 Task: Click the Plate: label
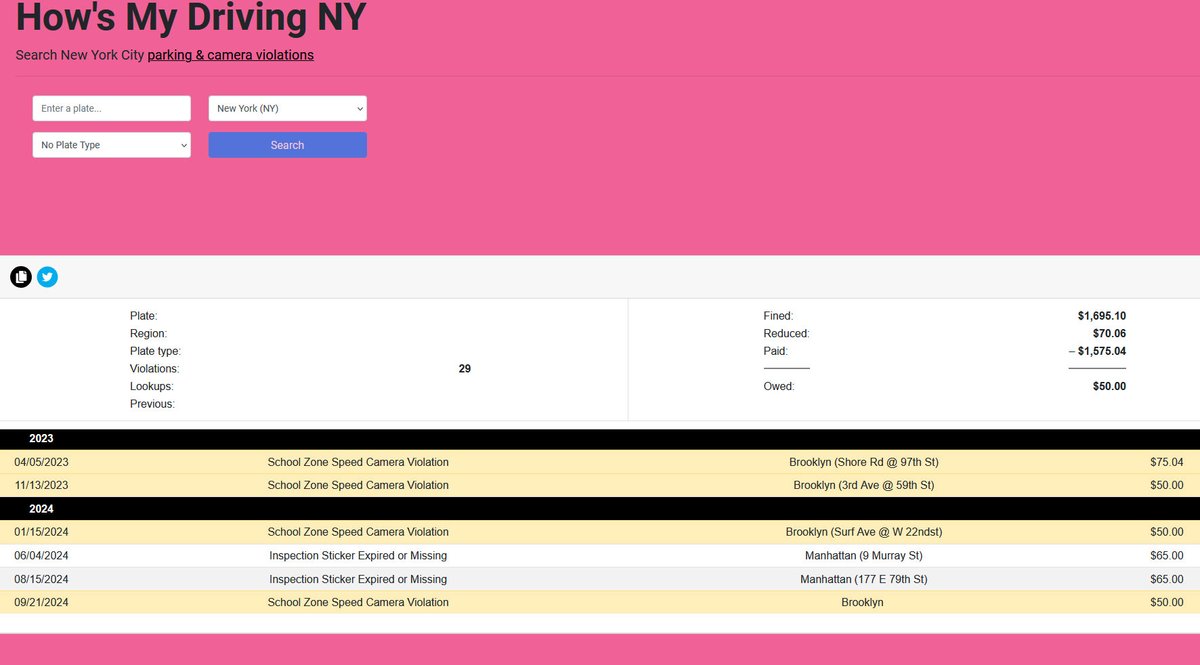coord(144,316)
